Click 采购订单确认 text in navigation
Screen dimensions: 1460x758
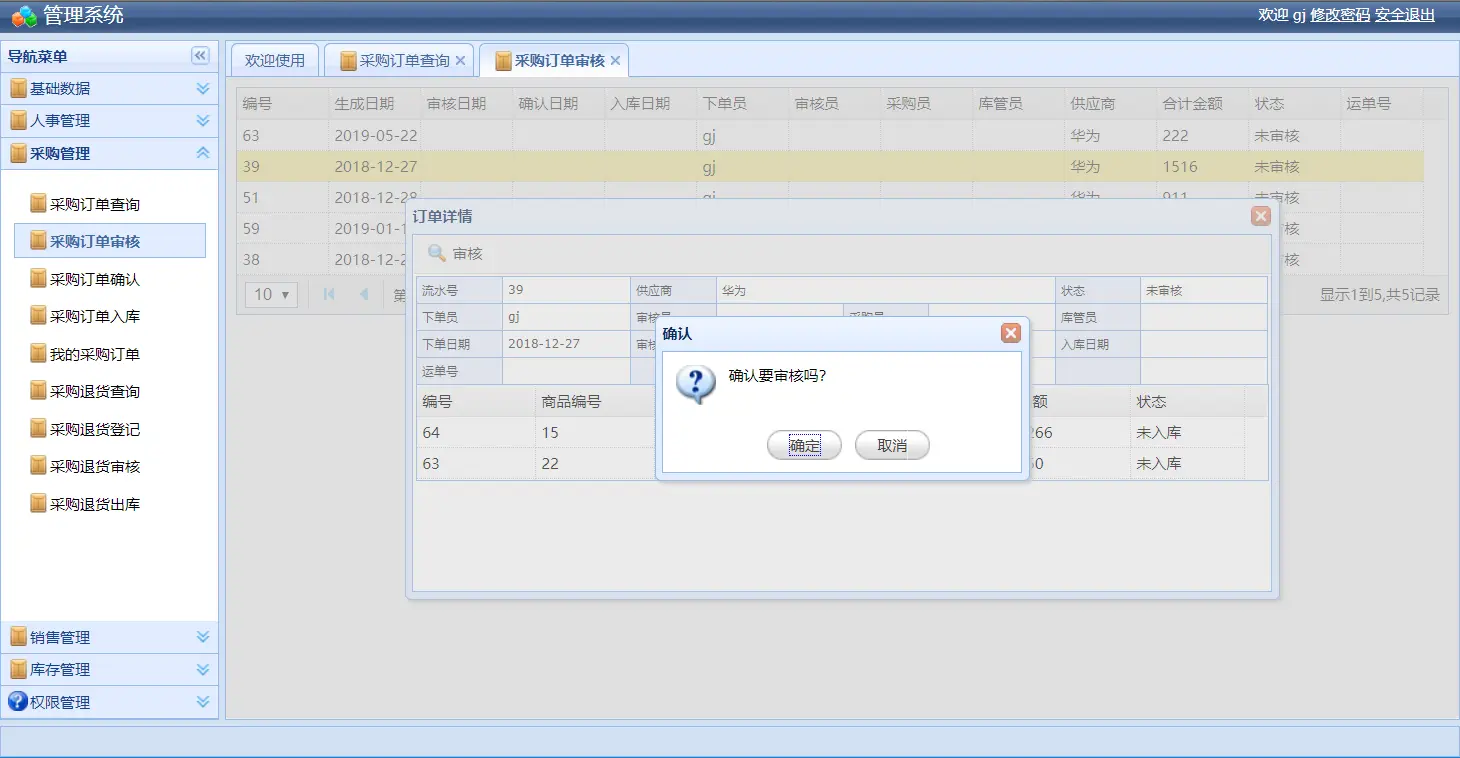coord(95,279)
